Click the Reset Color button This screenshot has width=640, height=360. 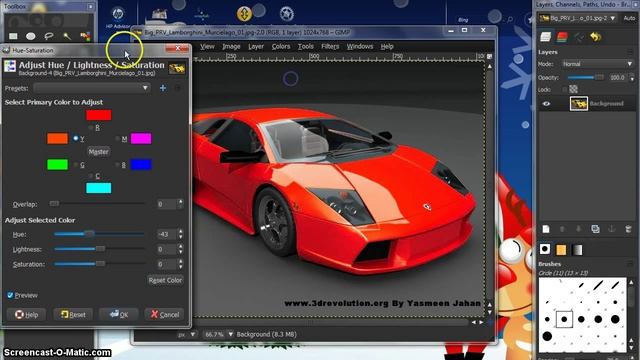(165, 280)
